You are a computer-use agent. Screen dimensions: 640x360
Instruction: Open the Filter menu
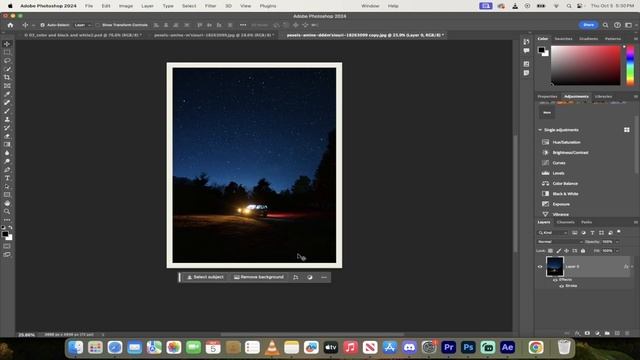click(x=210, y=6)
